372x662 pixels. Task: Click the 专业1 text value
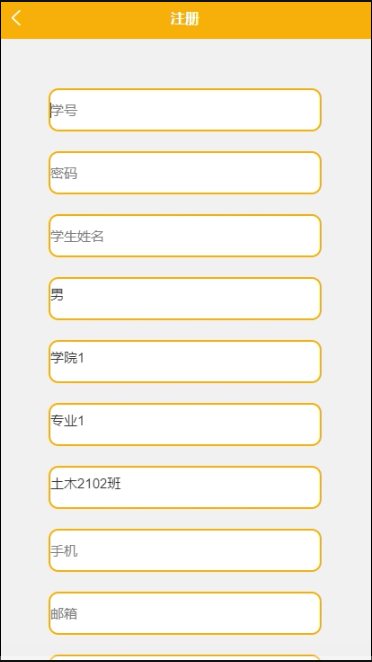[x=67, y=421]
